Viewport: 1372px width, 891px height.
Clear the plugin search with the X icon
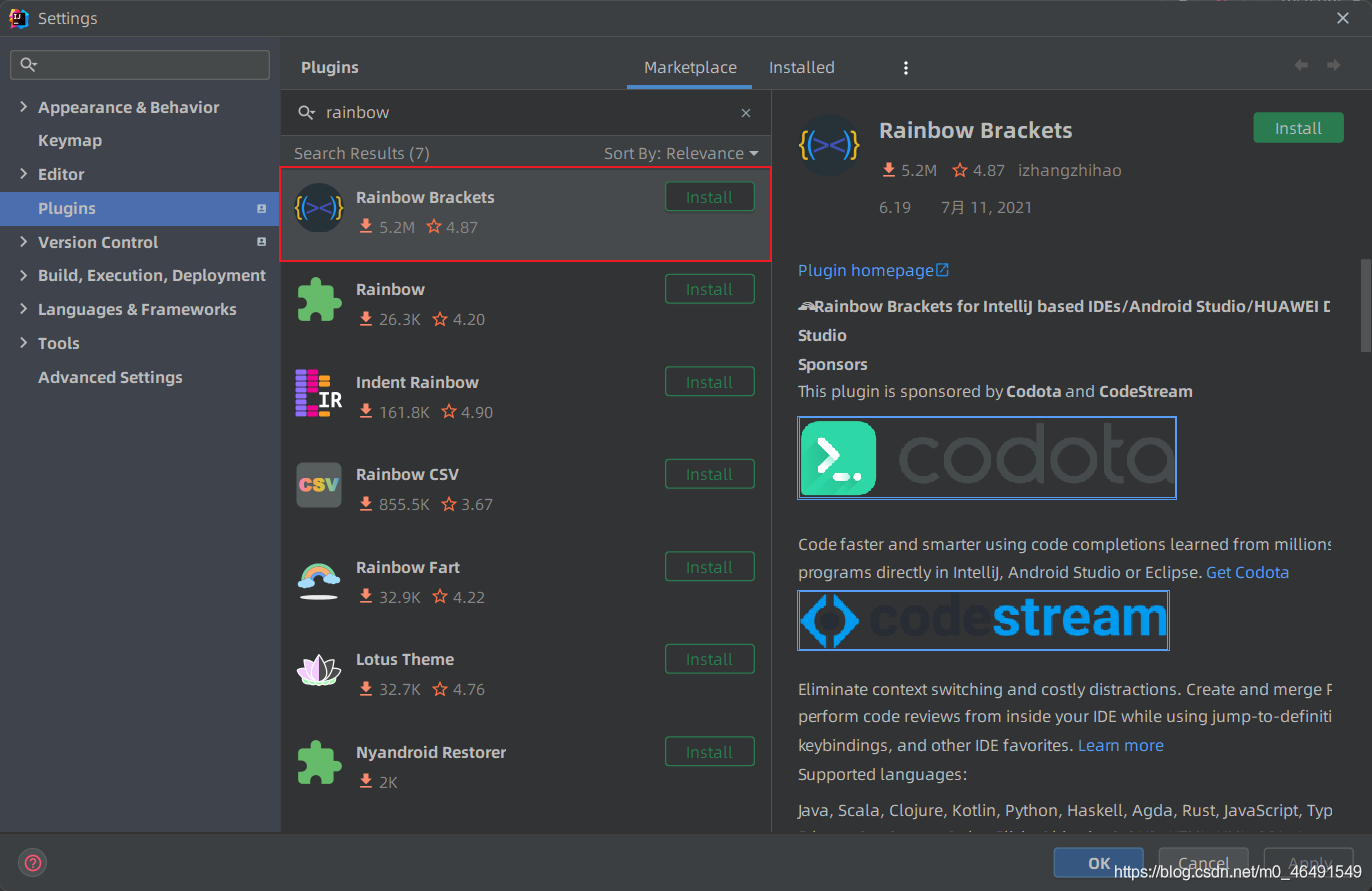click(x=746, y=113)
